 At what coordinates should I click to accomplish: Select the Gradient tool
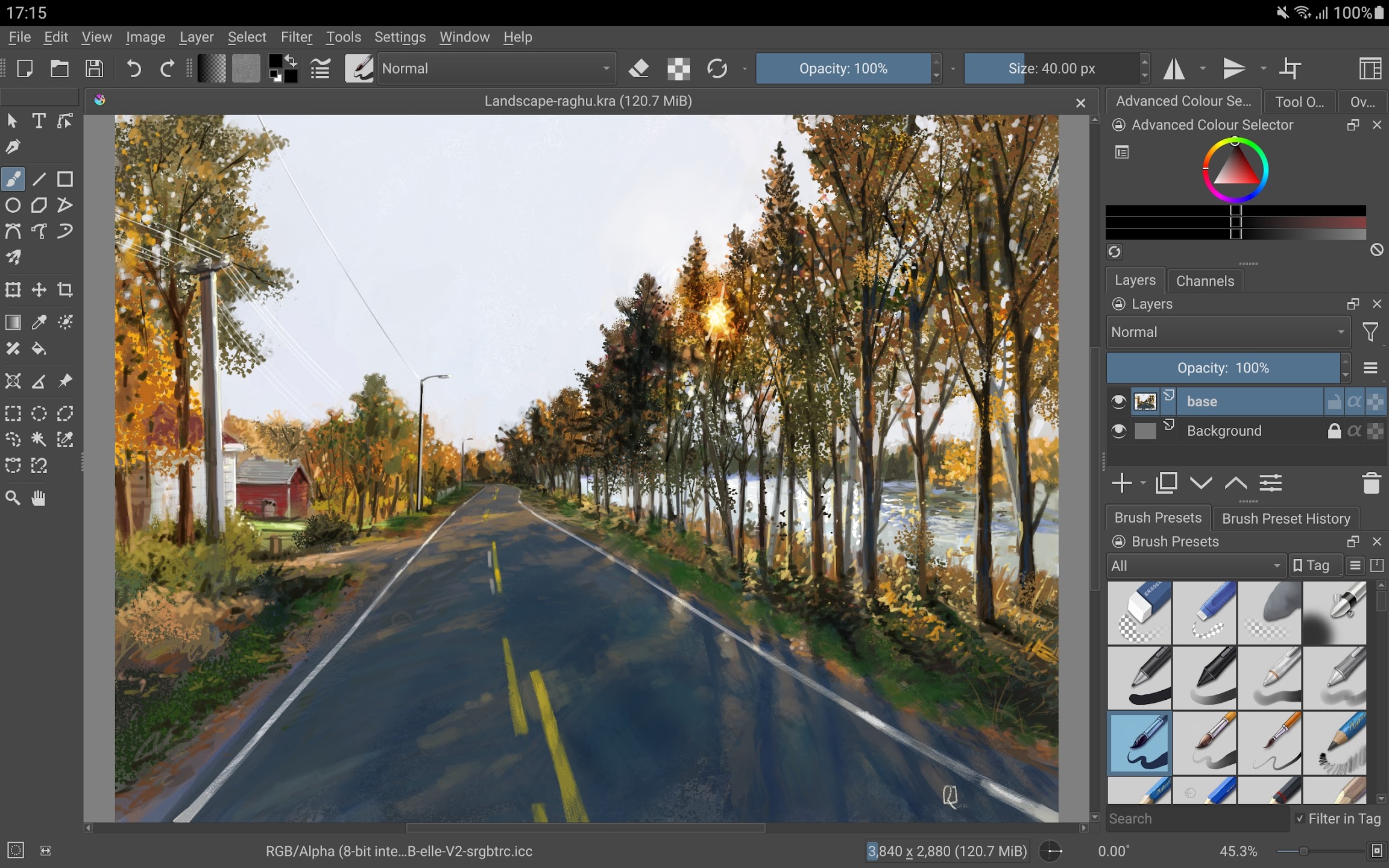tap(13, 322)
